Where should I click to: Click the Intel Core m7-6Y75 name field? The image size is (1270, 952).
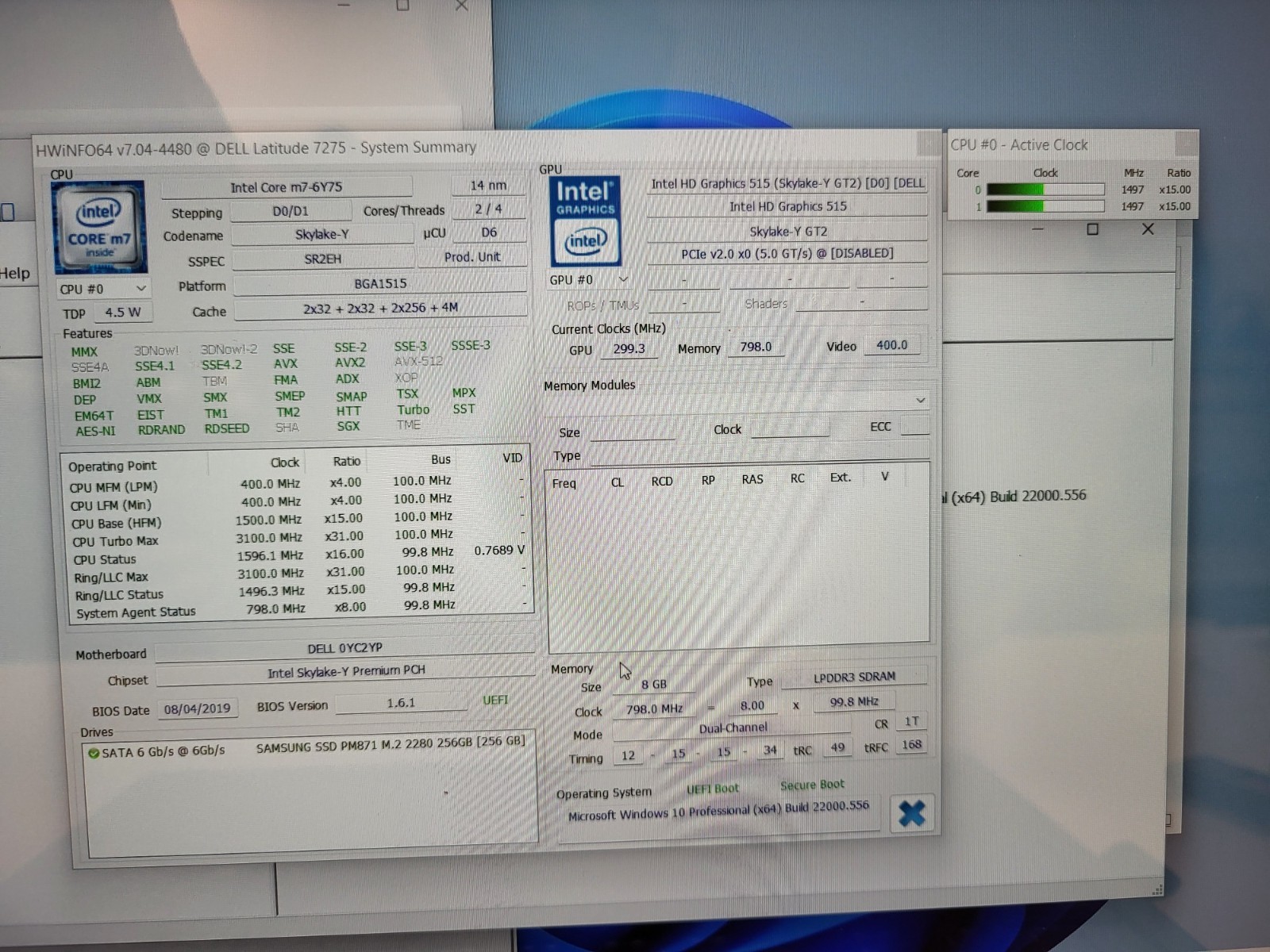click(287, 187)
